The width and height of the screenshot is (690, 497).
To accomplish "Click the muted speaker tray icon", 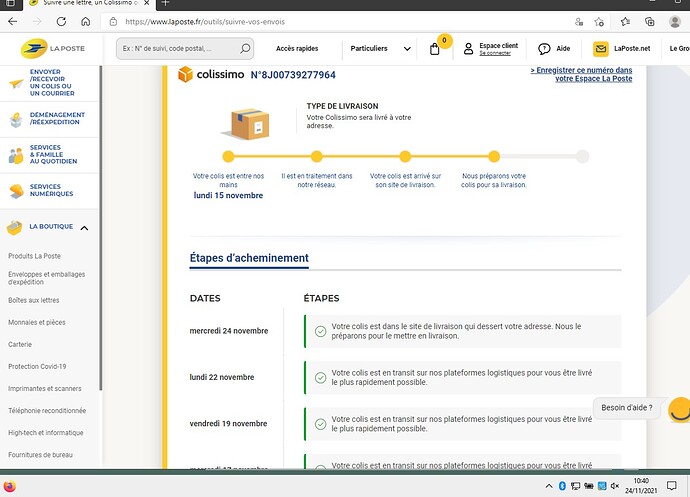I will tap(615, 486).
